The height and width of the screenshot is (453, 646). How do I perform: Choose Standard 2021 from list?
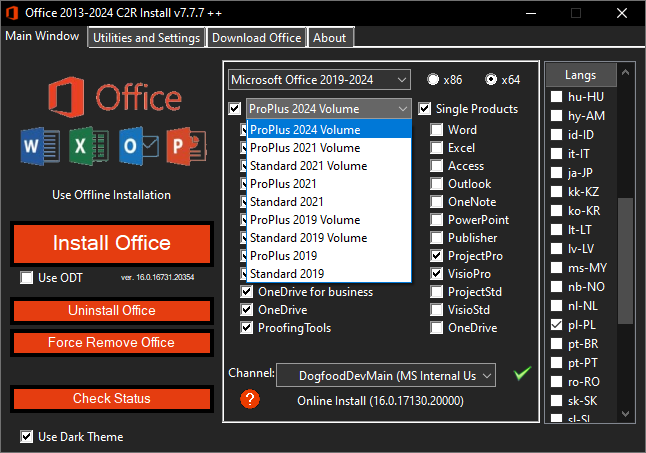(x=329, y=202)
